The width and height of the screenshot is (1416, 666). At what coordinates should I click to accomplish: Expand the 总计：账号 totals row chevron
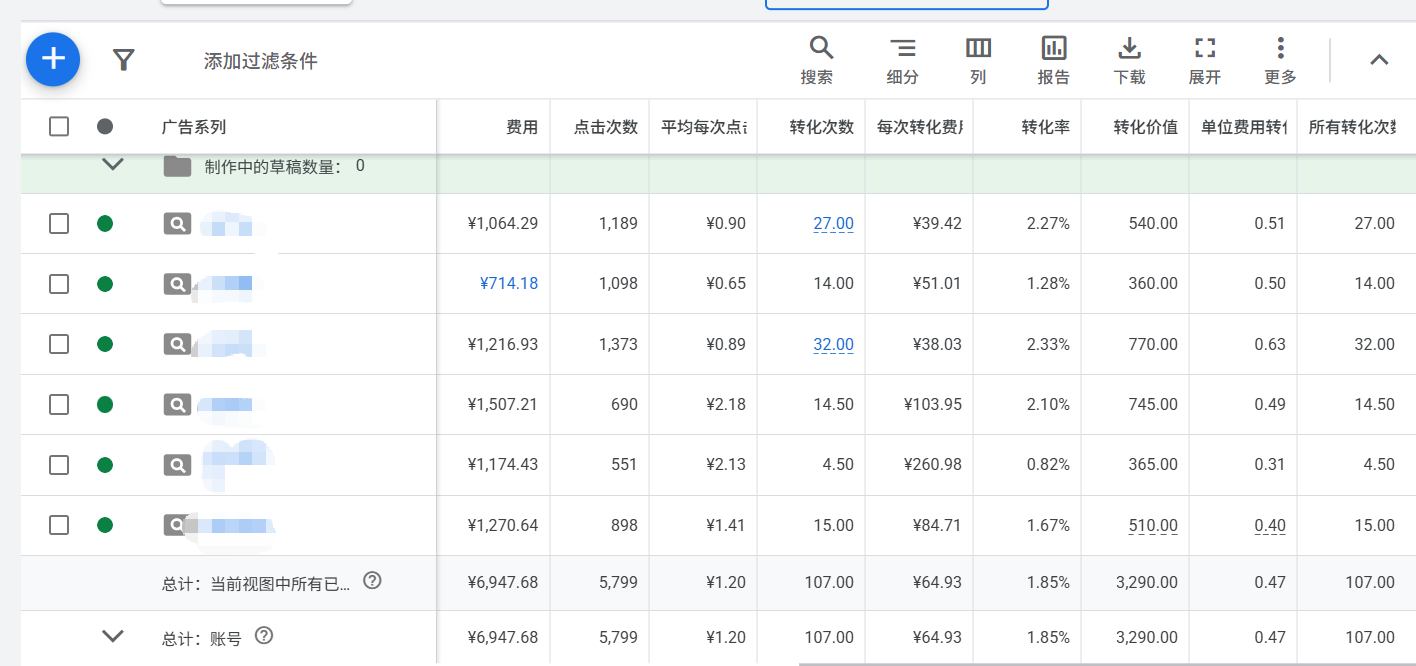[113, 636]
